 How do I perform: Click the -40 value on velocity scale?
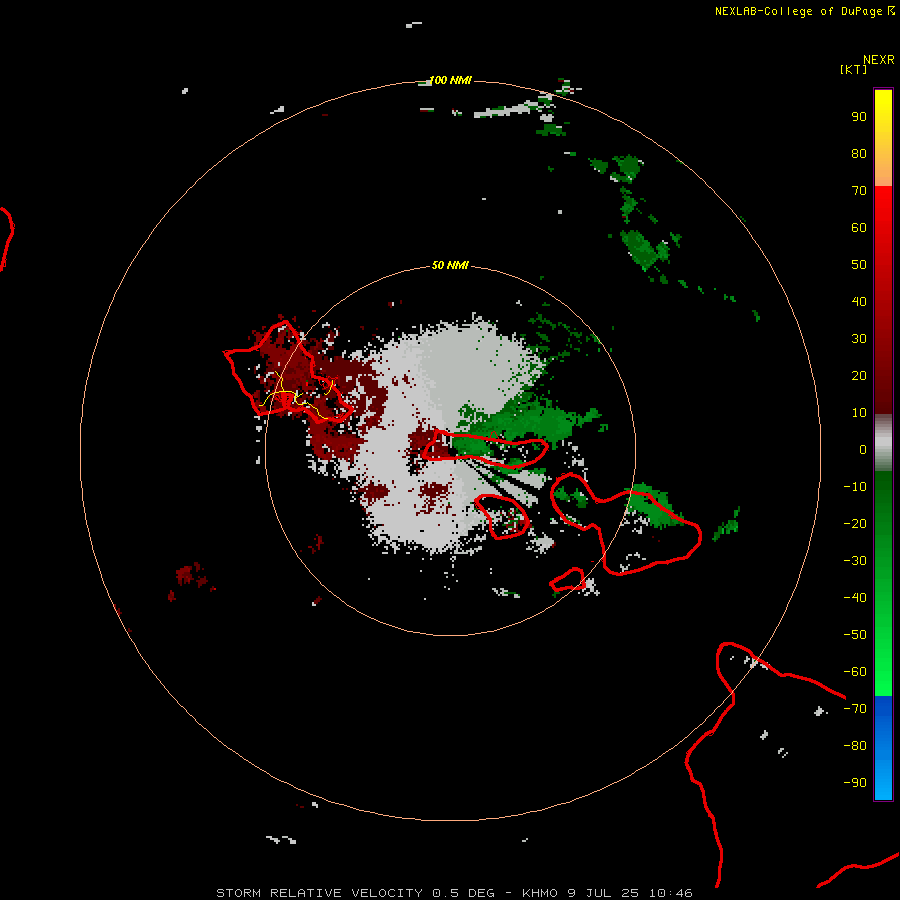[855, 598]
